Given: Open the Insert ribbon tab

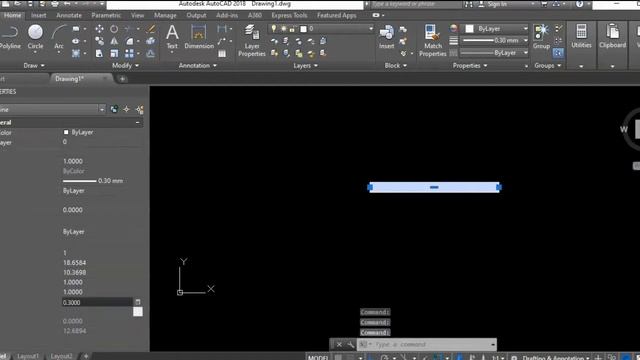Looking at the screenshot, I should (x=38, y=15).
